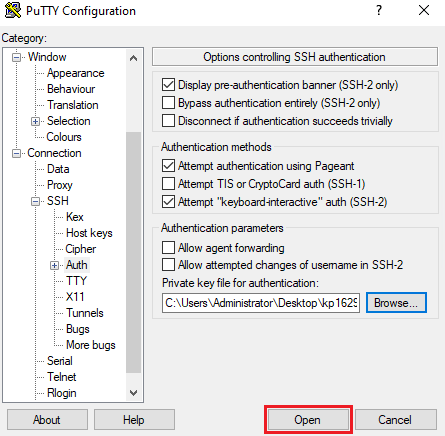This screenshot has height=436, width=445.
Task: Click the question mark help icon
Action: pyautogui.click(x=379, y=10)
